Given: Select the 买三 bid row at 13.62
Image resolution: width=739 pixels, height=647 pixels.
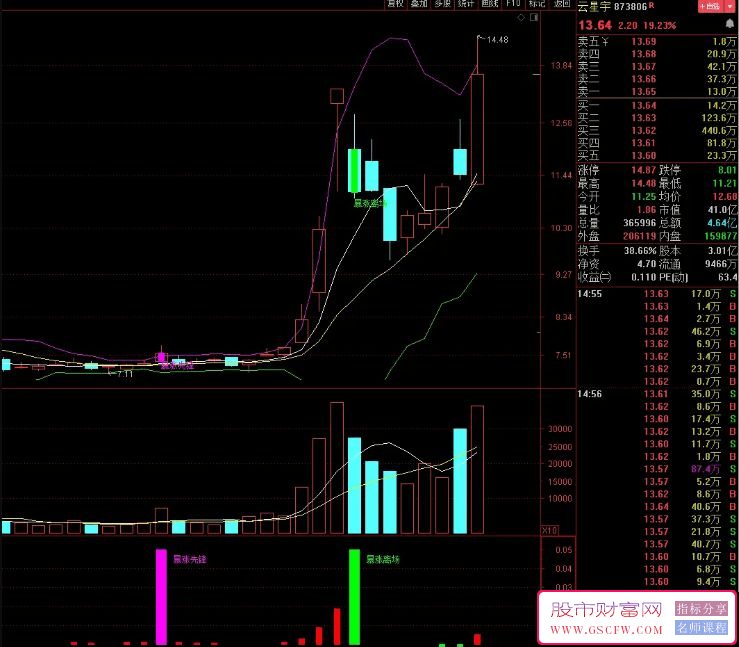Looking at the screenshot, I should pyautogui.click(x=657, y=131).
